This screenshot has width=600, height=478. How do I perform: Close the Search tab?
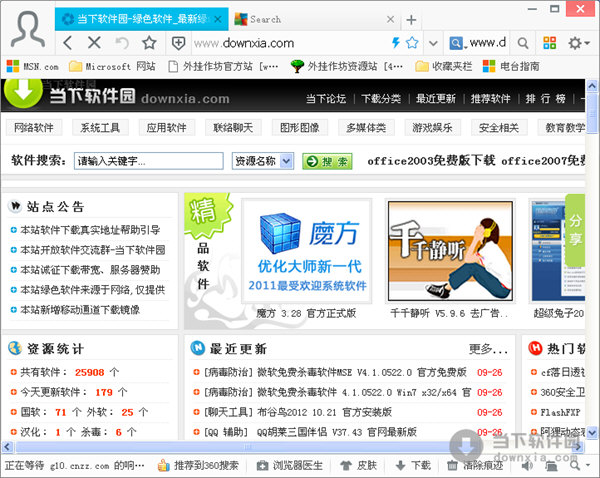pyautogui.click(x=390, y=19)
